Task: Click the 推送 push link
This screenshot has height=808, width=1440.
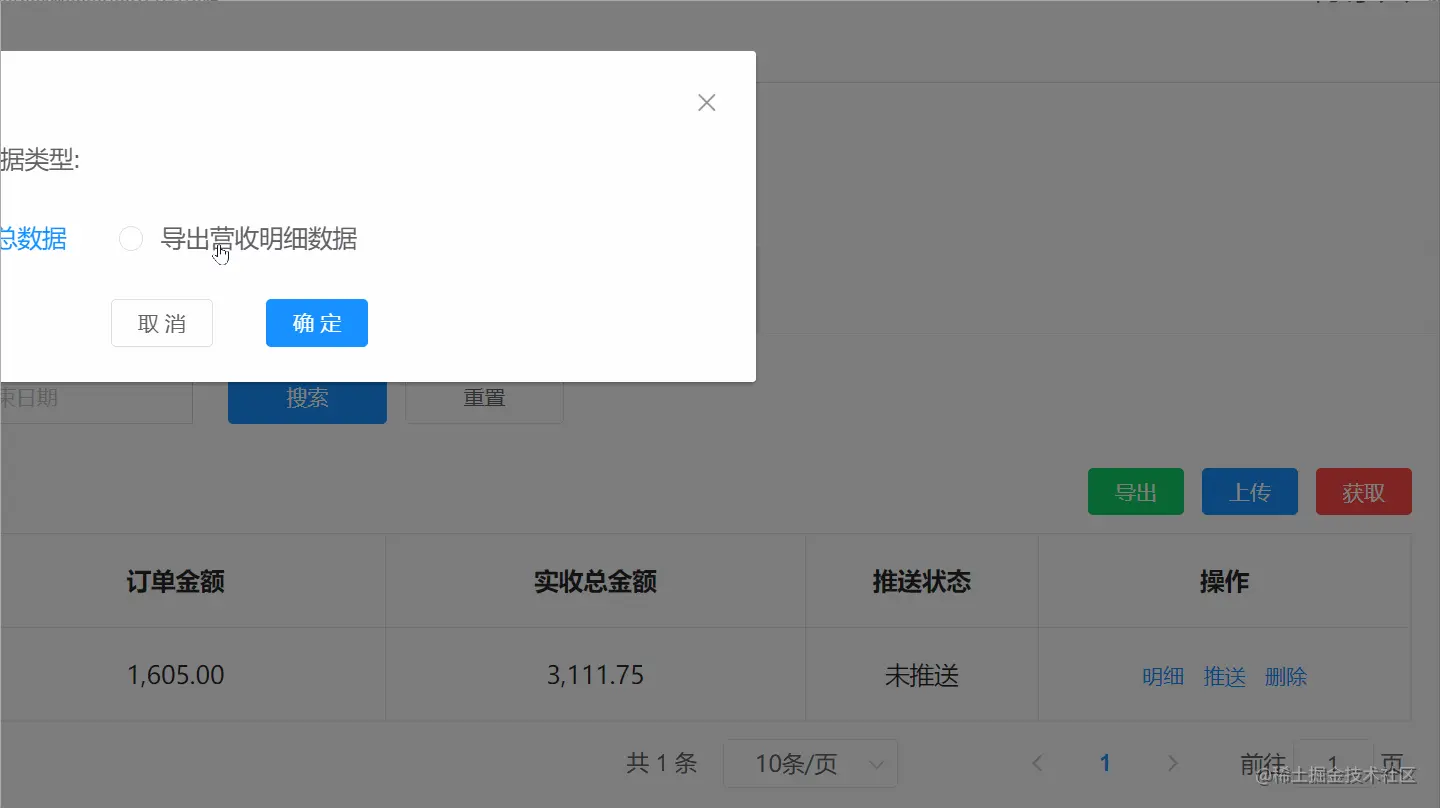Action: [1224, 676]
